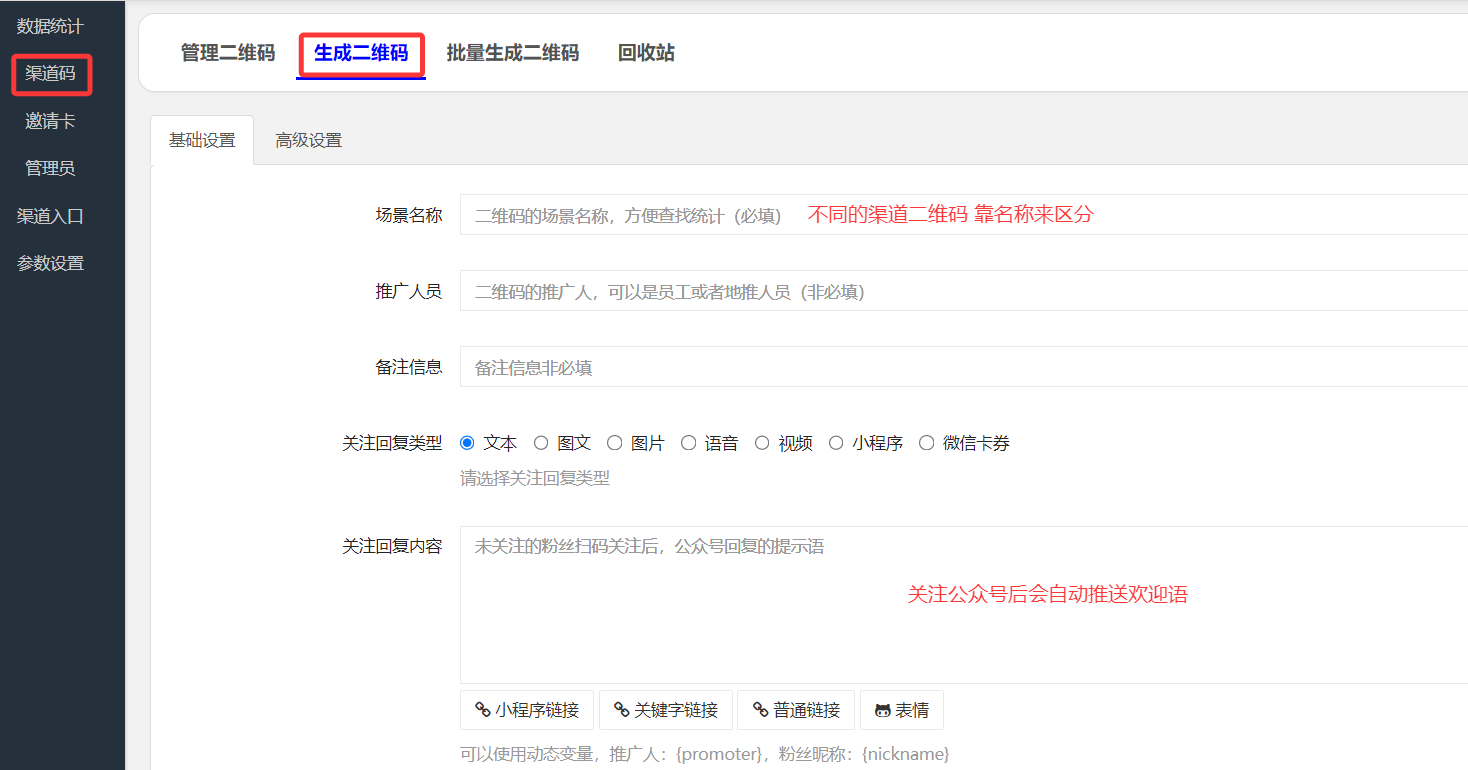Open 数据统计 in the sidebar
Screen dimensions: 1468x770
(48, 26)
